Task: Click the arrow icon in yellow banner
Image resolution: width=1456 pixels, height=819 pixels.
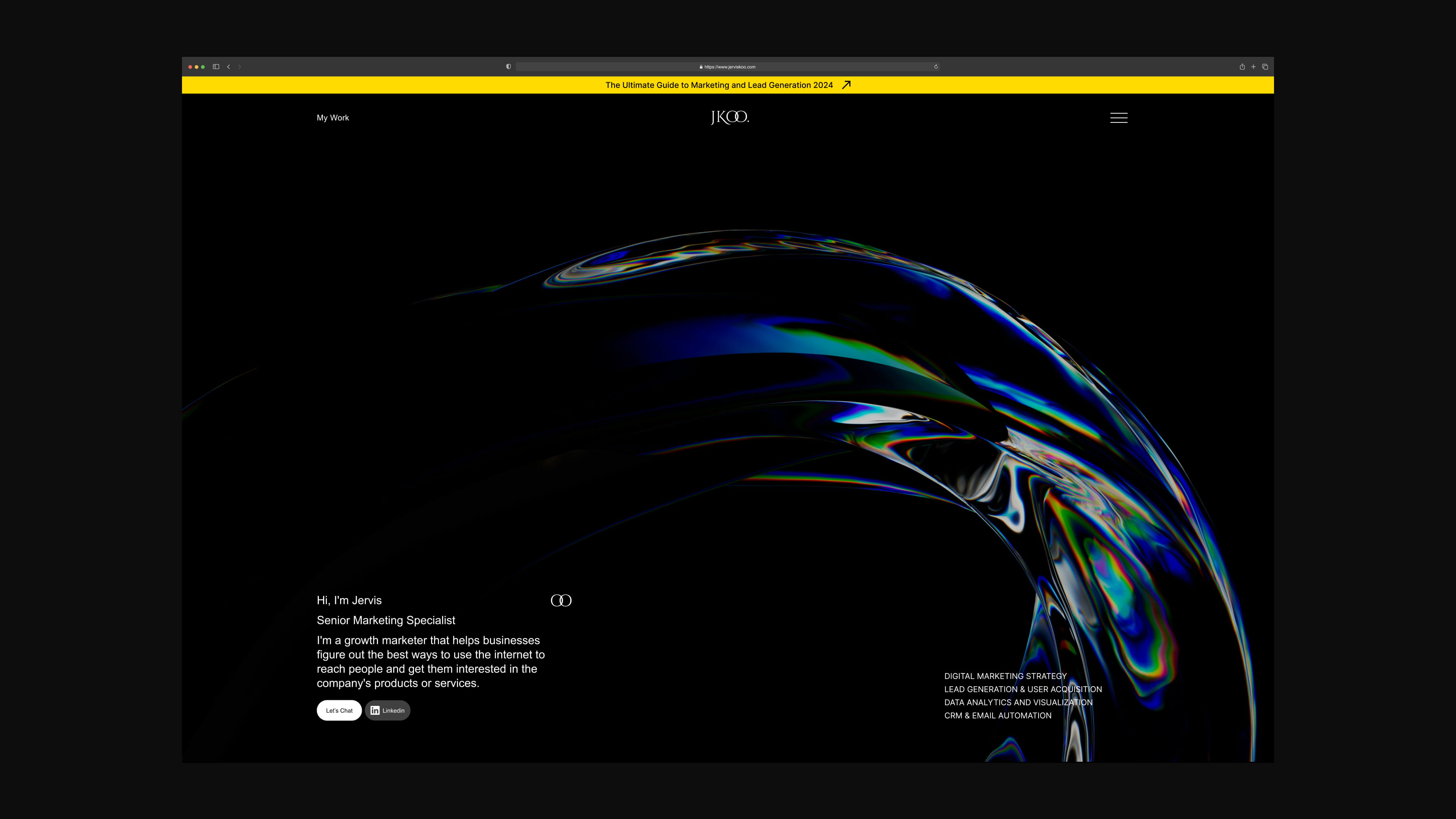Action: point(846,85)
